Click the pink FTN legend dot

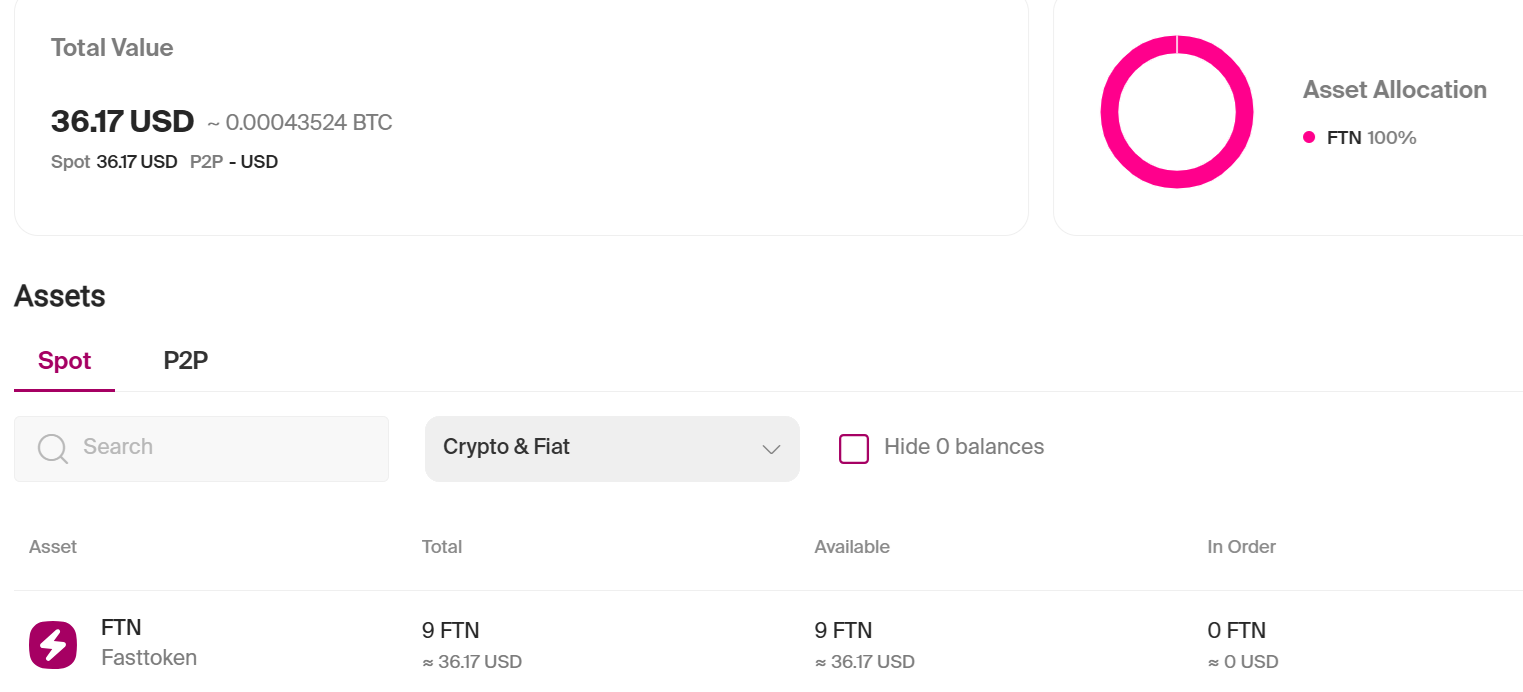coord(1309,138)
